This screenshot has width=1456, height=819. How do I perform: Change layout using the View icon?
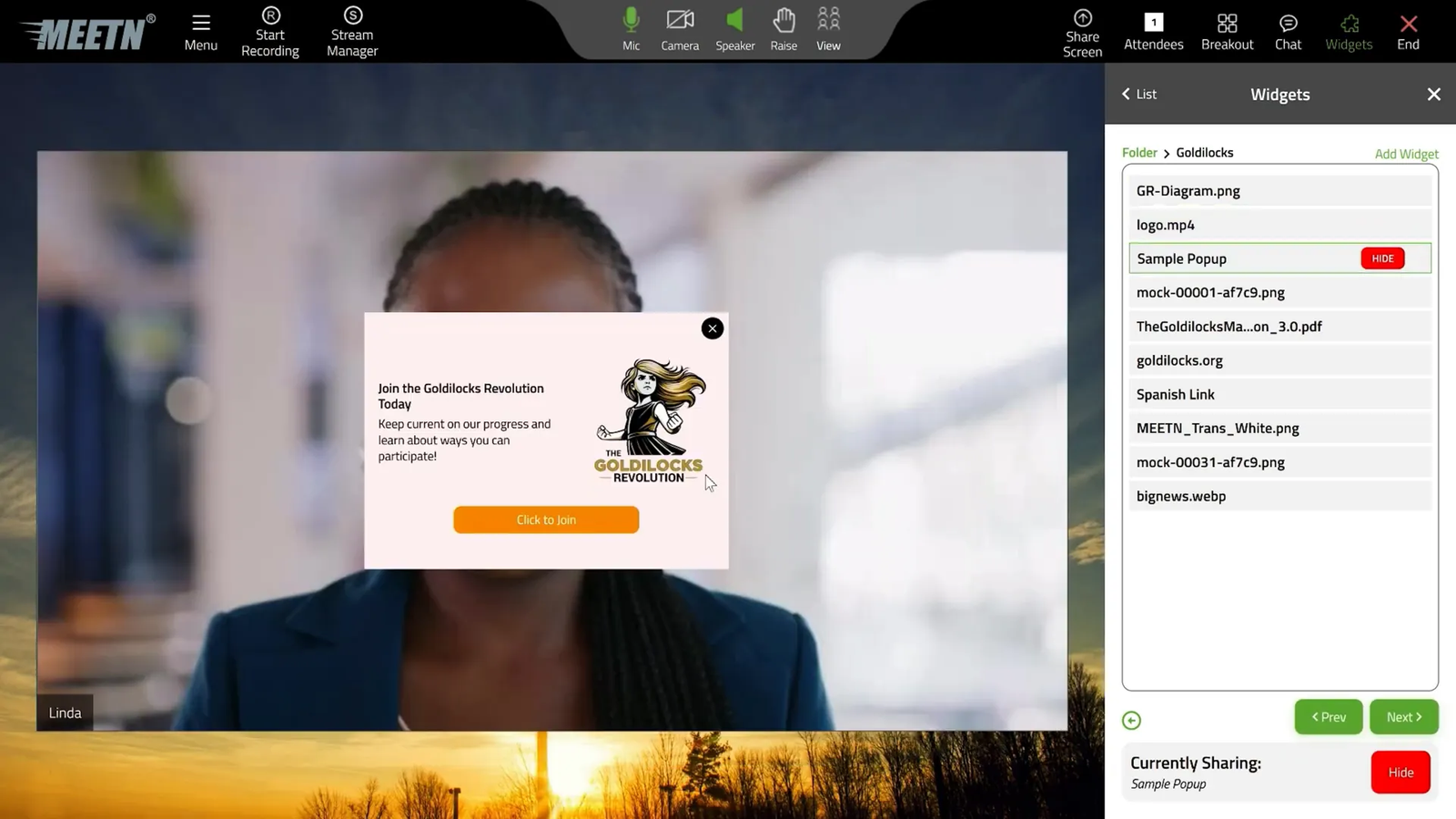click(x=828, y=20)
